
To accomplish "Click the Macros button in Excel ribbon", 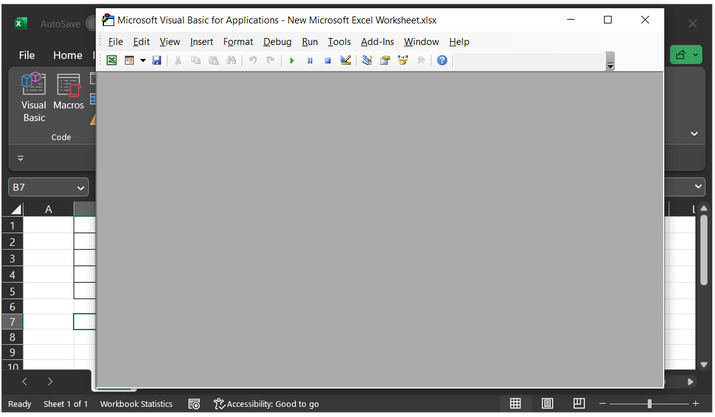I will point(68,92).
